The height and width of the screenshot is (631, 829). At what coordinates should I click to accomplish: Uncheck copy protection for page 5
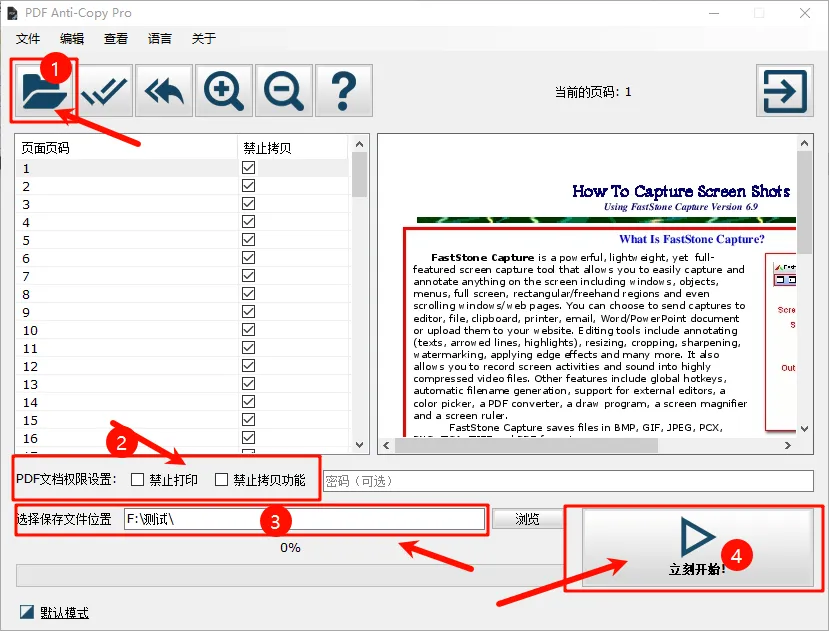coord(248,240)
